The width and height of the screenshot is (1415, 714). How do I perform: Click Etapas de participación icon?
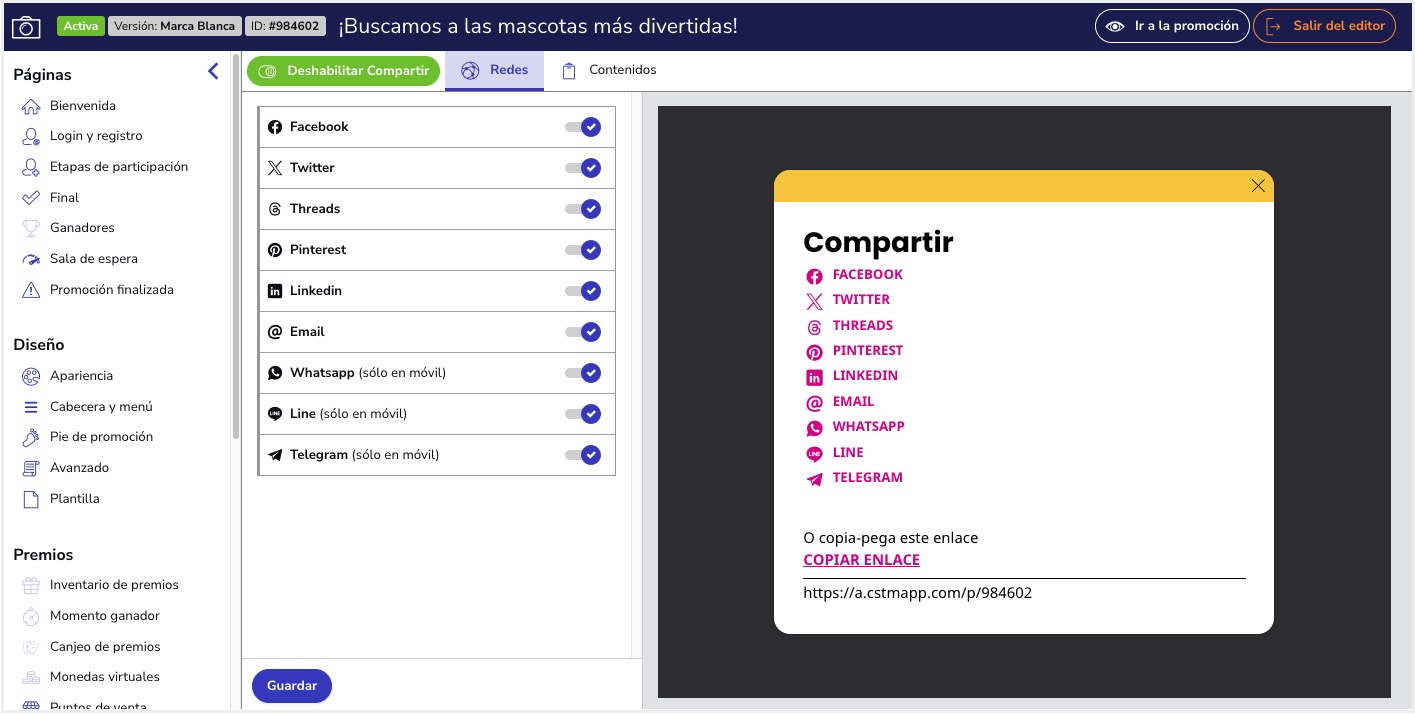click(x=31, y=167)
